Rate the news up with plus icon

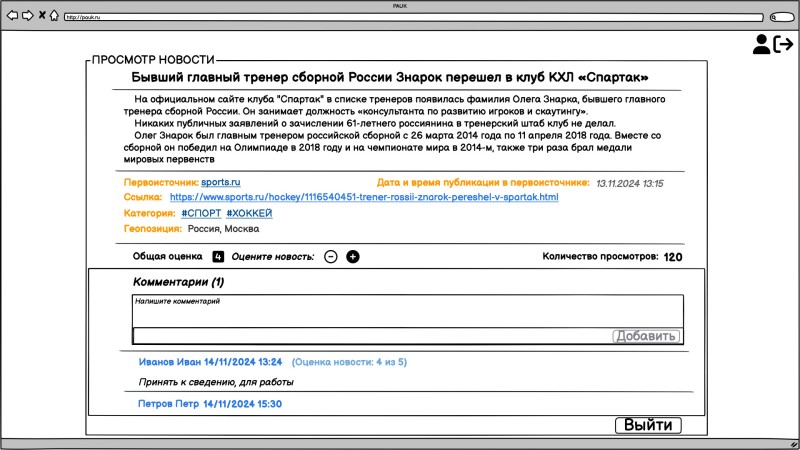tap(353, 257)
